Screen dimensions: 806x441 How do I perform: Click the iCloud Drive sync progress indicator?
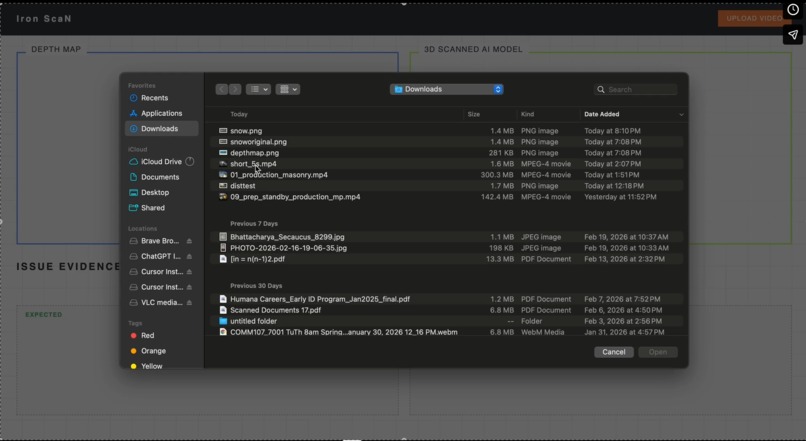(x=190, y=161)
